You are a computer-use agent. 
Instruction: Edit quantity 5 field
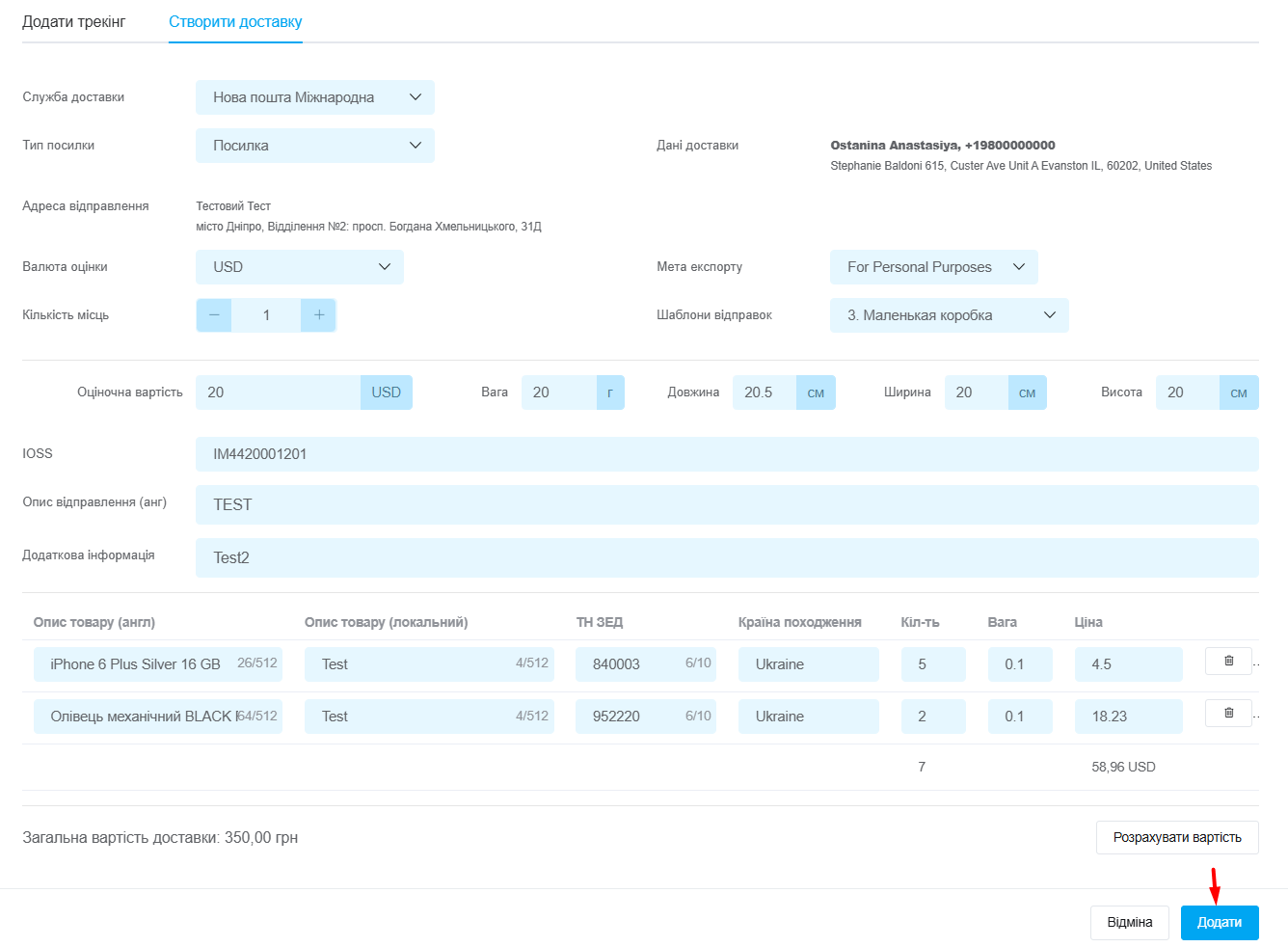[933, 664]
